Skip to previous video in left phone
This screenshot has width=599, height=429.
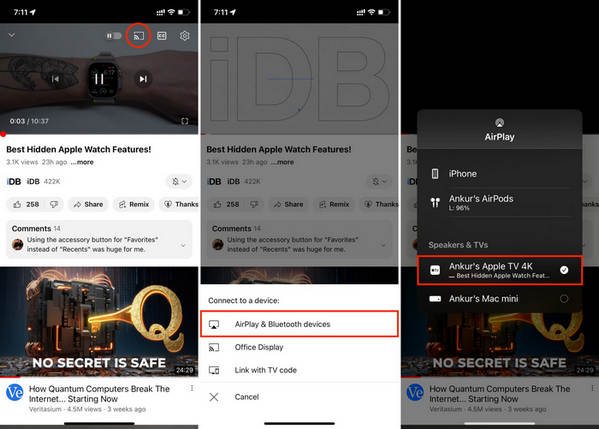[x=56, y=79]
